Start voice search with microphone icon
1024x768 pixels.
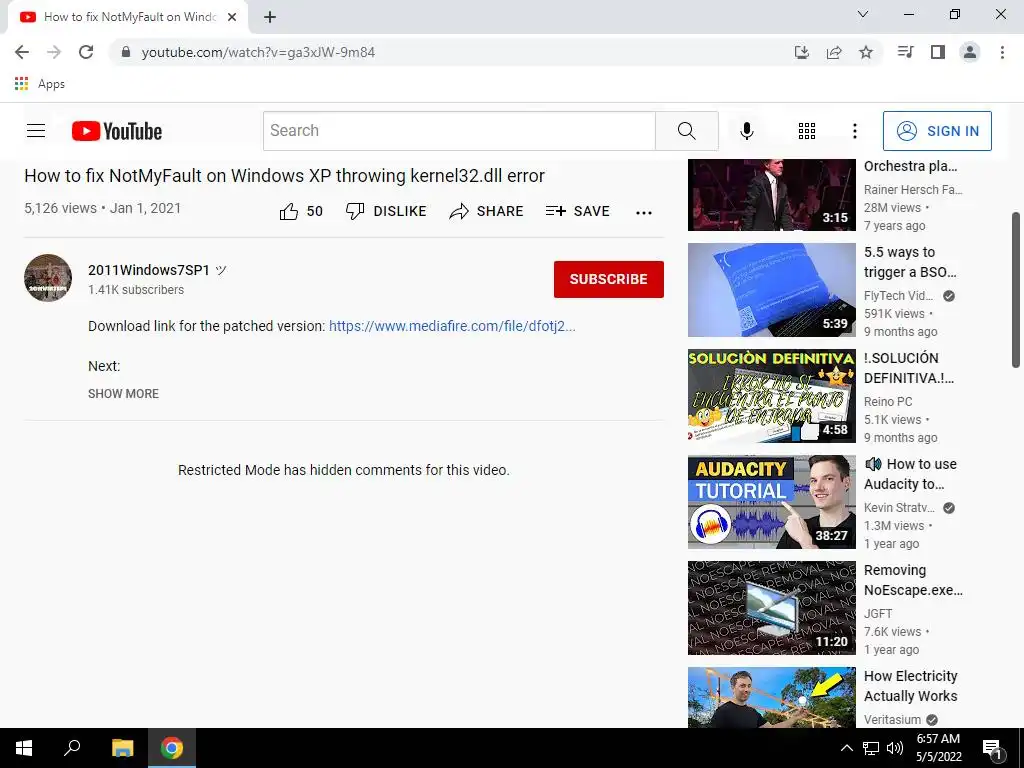pyautogui.click(x=746, y=131)
